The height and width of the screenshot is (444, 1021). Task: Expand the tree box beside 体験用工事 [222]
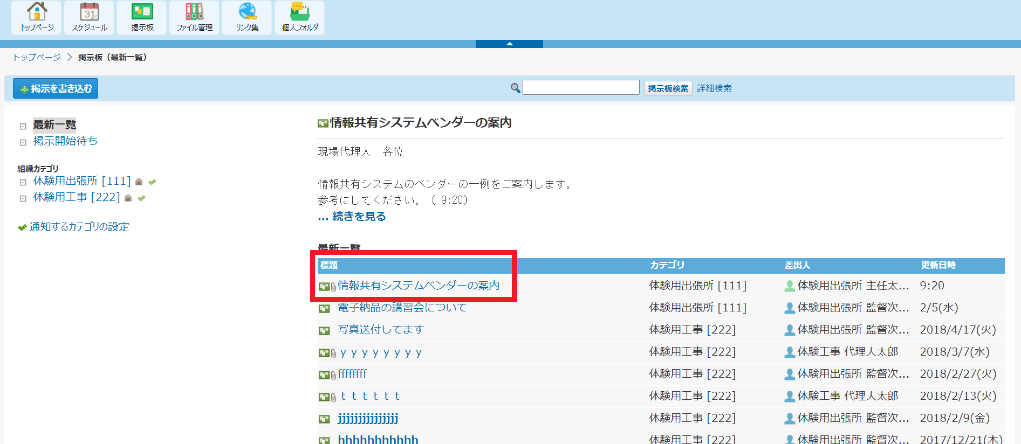click(23, 199)
